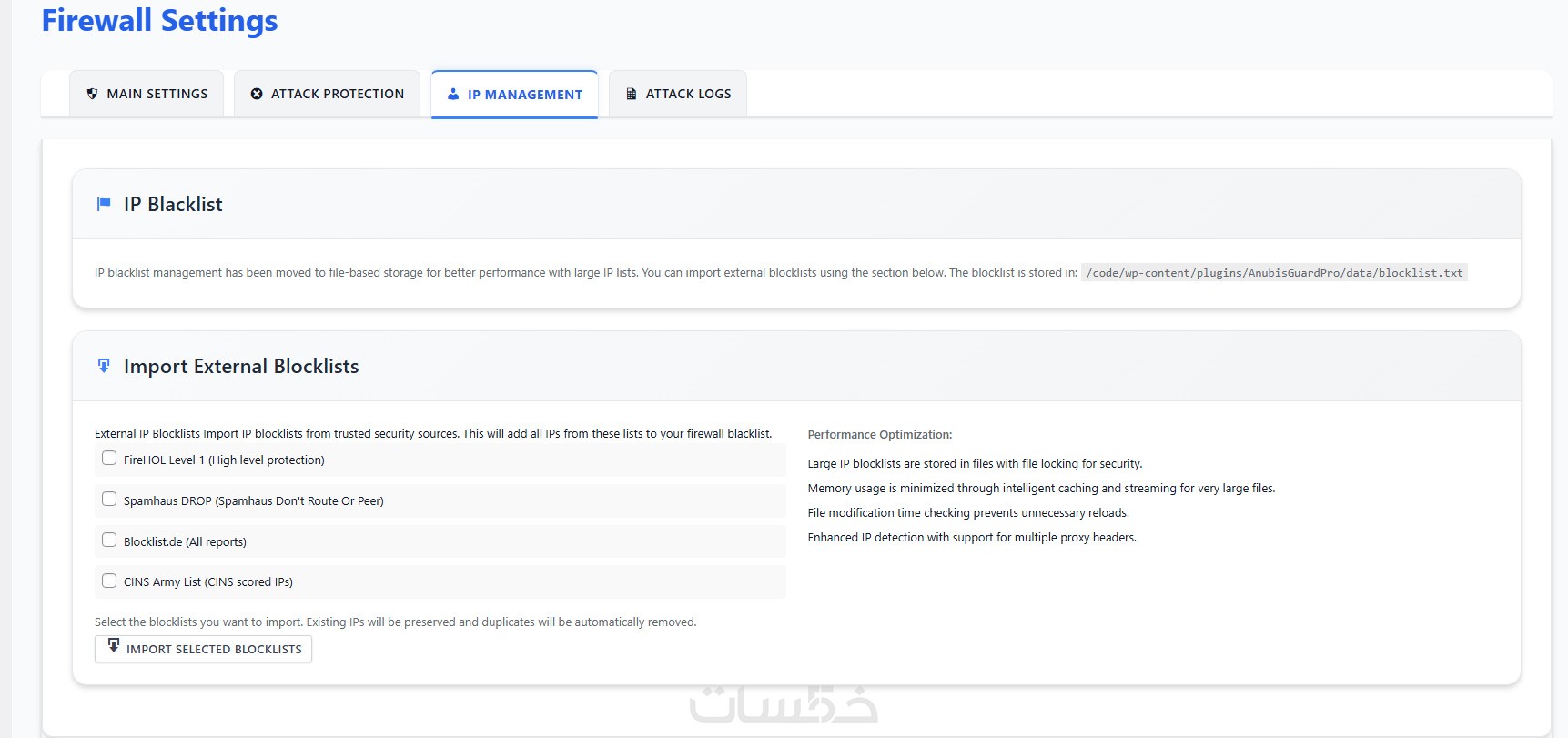The height and width of the screenshot is (738, 1568).
Task: Click the Spamhaus DROP label text
Action: (x=254, y=501)
